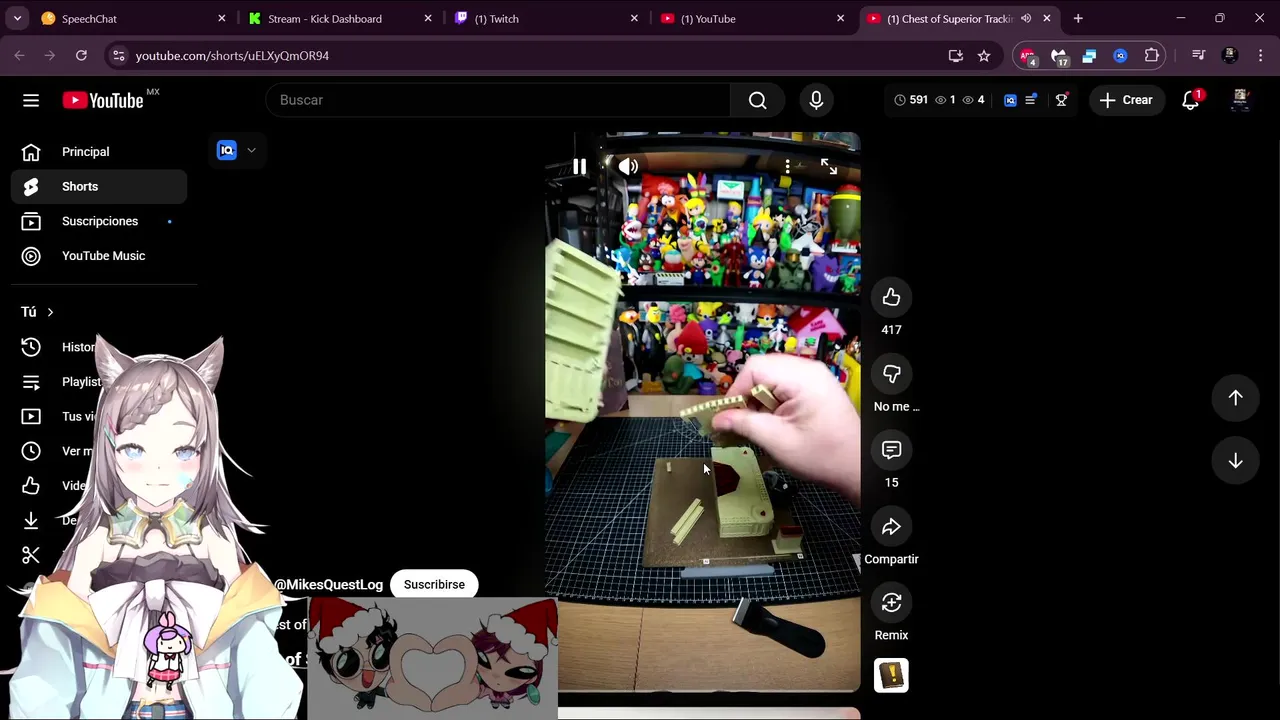Go to the next short with the down arrow
This screenshot has height=720, width=1280.
coord(1235,460)
